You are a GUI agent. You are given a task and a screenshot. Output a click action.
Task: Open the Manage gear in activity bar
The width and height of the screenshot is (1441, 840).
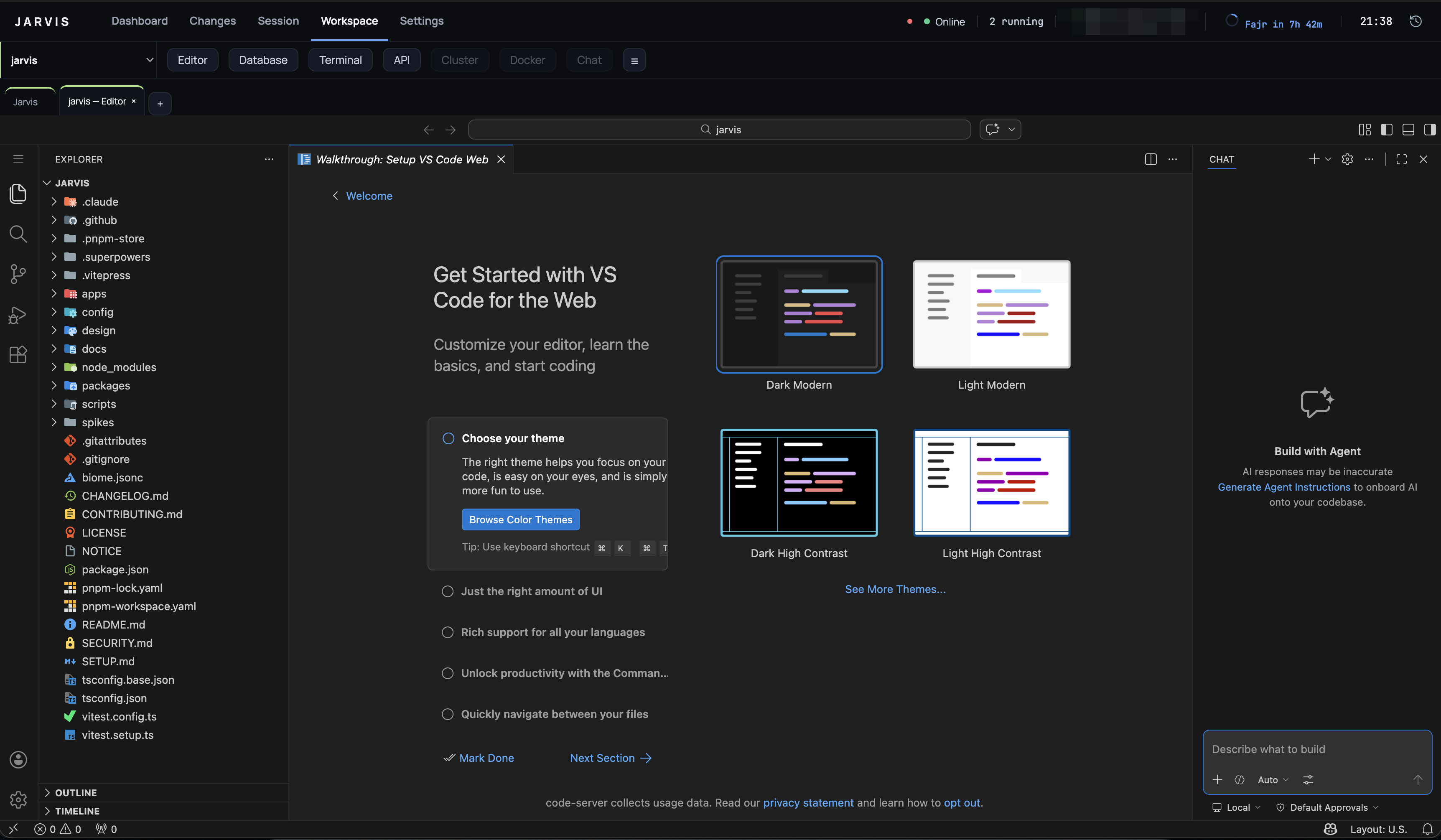[x=18, y=799]
